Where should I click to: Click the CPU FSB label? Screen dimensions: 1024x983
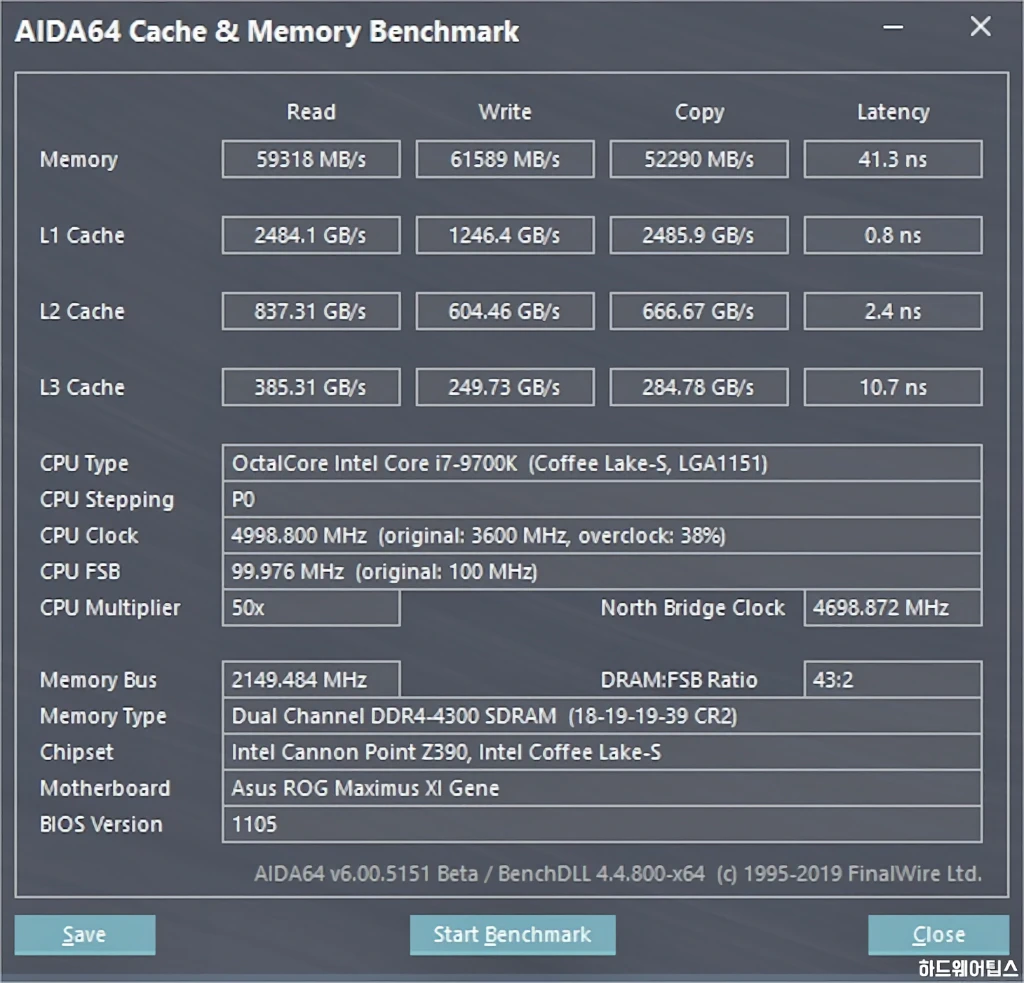(80, 572)
